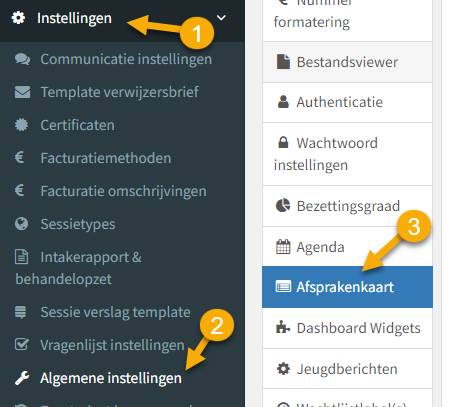Screen dimensions: 450x407
Task: Click the puzzle icon for Dashboard Widgets
Action: click(283, 327)
